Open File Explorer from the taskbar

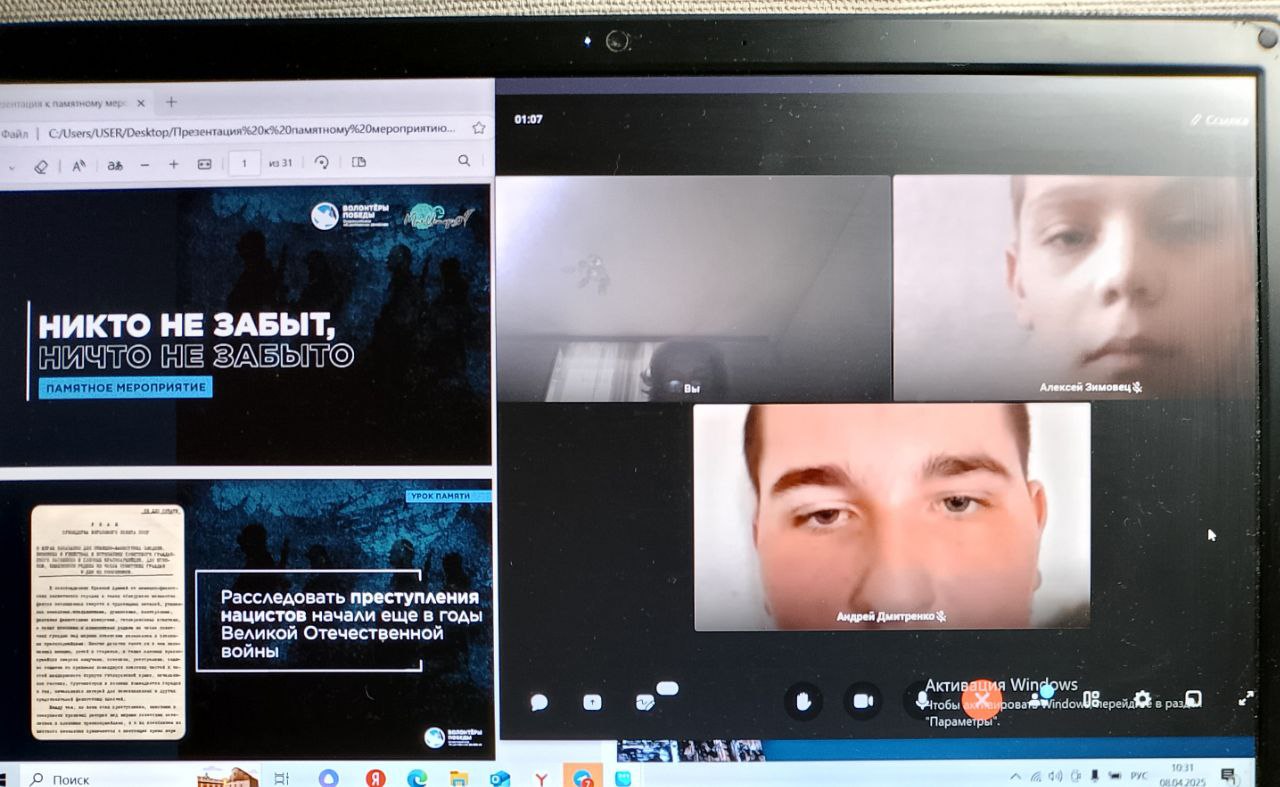point(459,778)
